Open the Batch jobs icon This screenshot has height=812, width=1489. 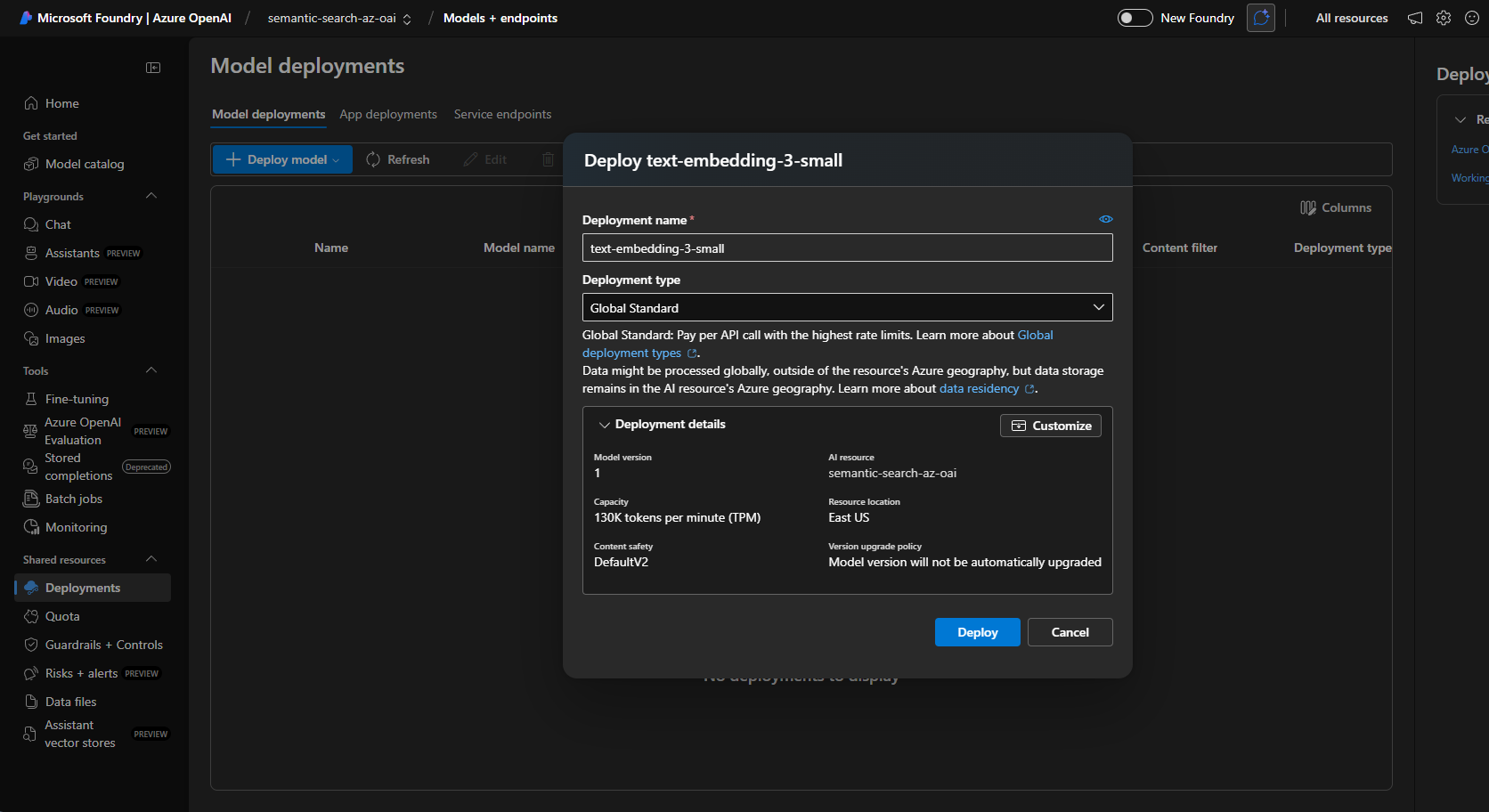[x=31, y=499]
